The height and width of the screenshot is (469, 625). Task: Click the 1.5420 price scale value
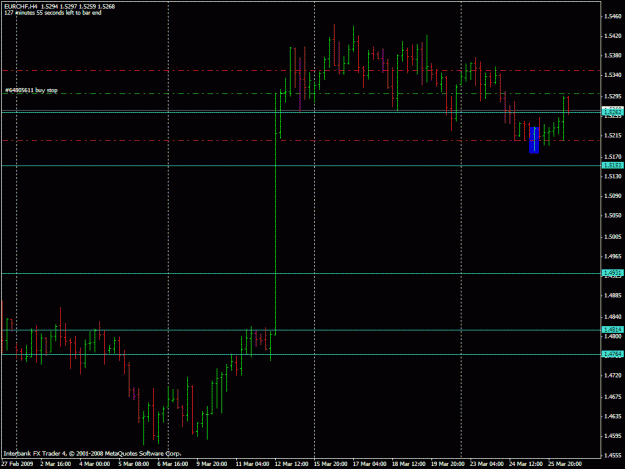[x=613, y=36]
